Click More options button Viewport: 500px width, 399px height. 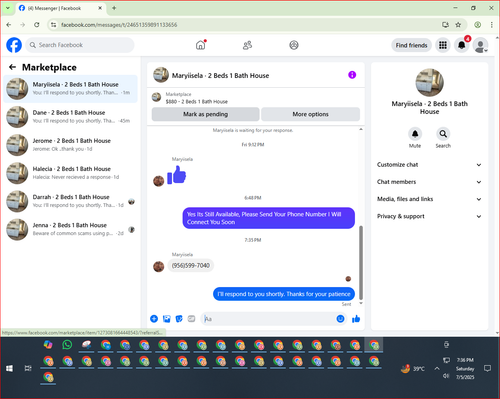coord(310,114)
